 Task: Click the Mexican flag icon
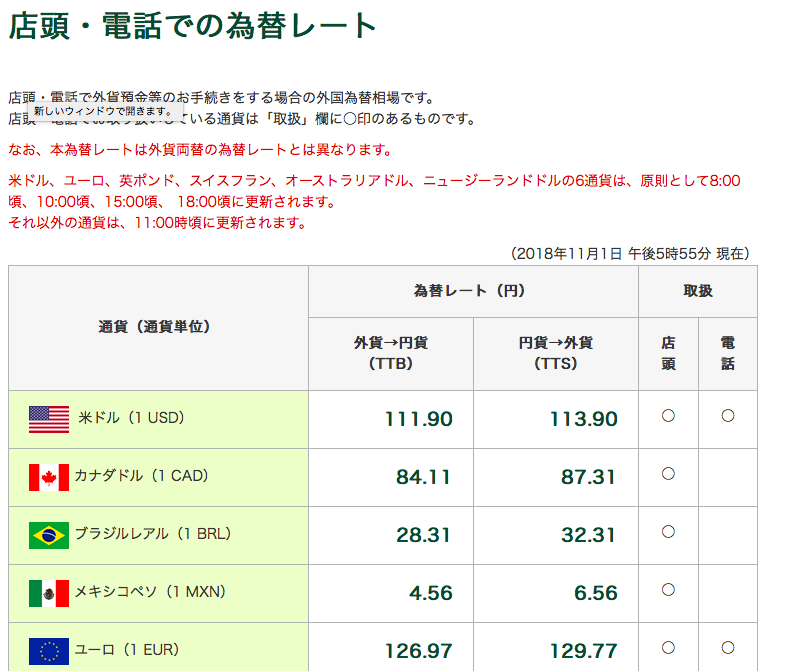click(49, 593)
